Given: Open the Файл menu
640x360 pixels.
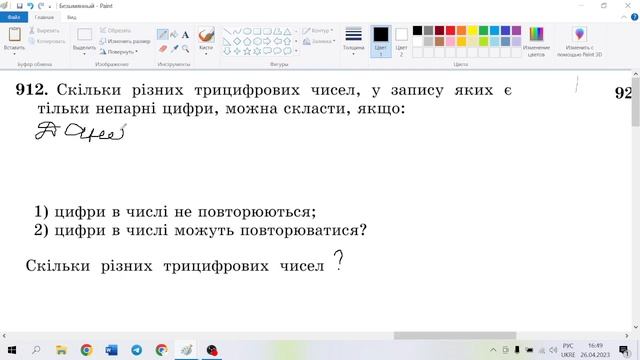Looking at the screenshot, I should [x=14, y=17].
